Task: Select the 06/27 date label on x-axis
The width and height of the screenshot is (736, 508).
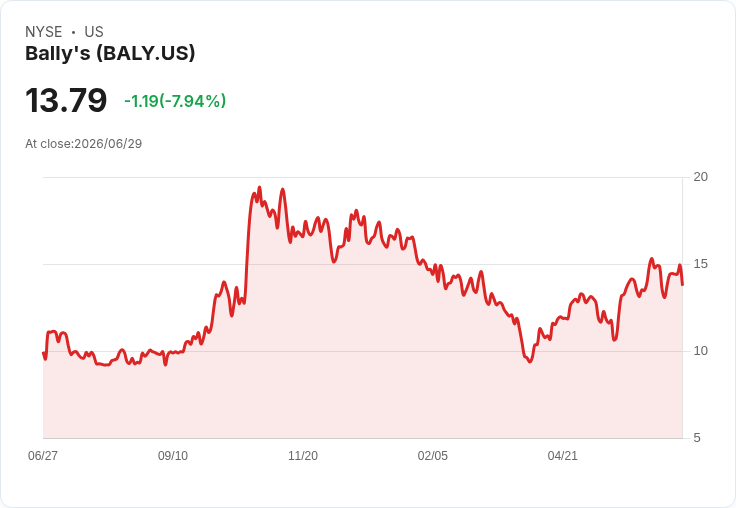Action: 43,455
